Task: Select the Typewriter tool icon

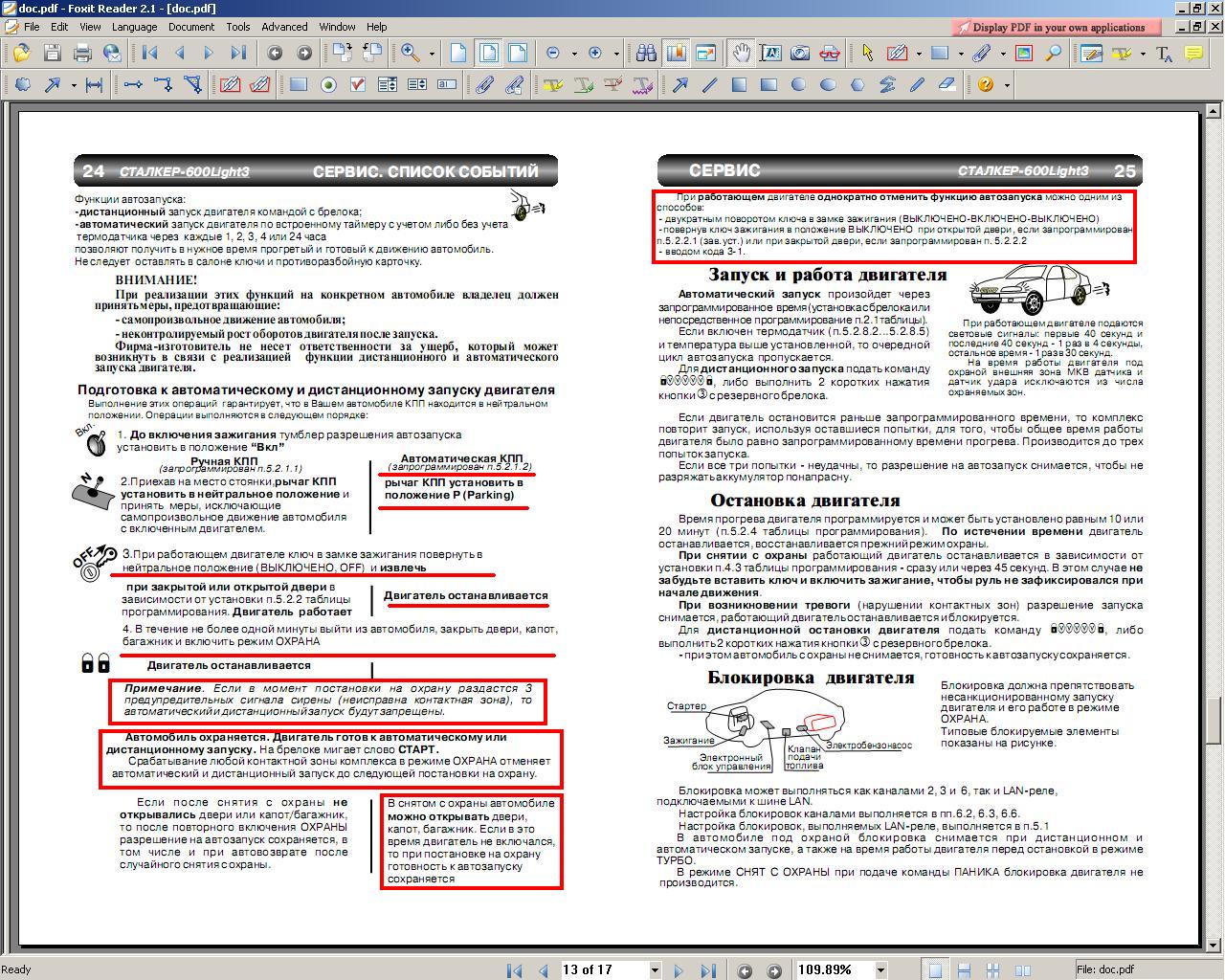Action: coord(1165,54)
